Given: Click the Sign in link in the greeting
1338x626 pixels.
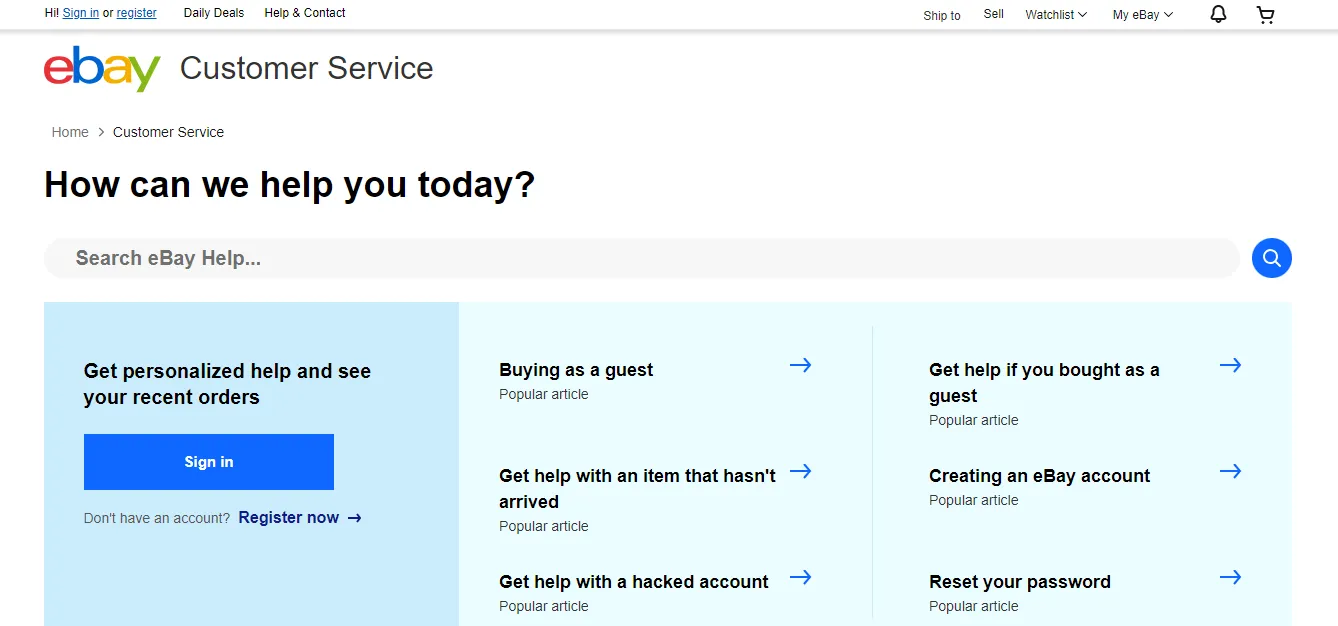Looking at the screenshot, I should click(80, 13).
